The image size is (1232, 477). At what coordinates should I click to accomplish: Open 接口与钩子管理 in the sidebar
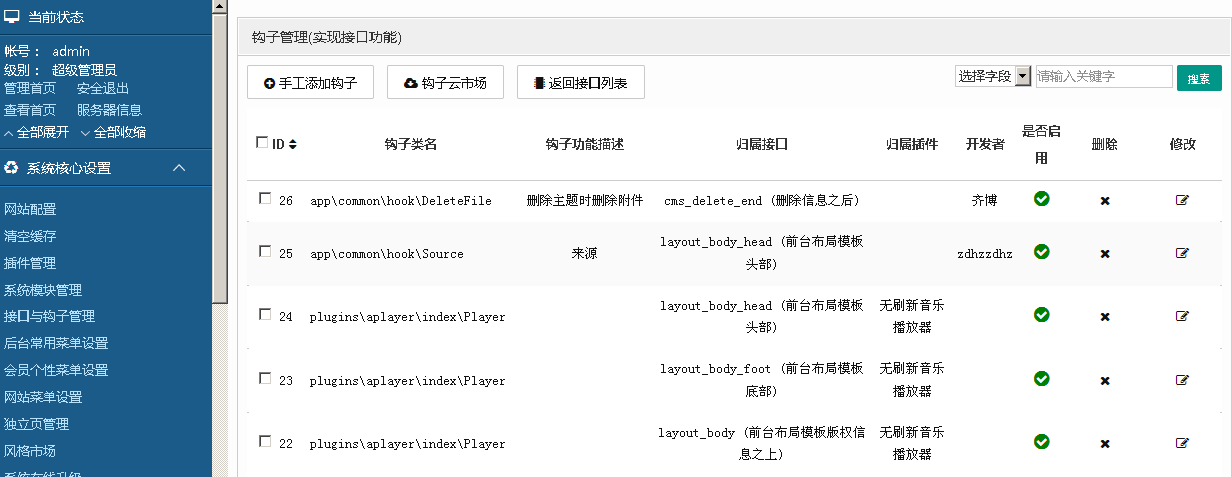[50, 316]
